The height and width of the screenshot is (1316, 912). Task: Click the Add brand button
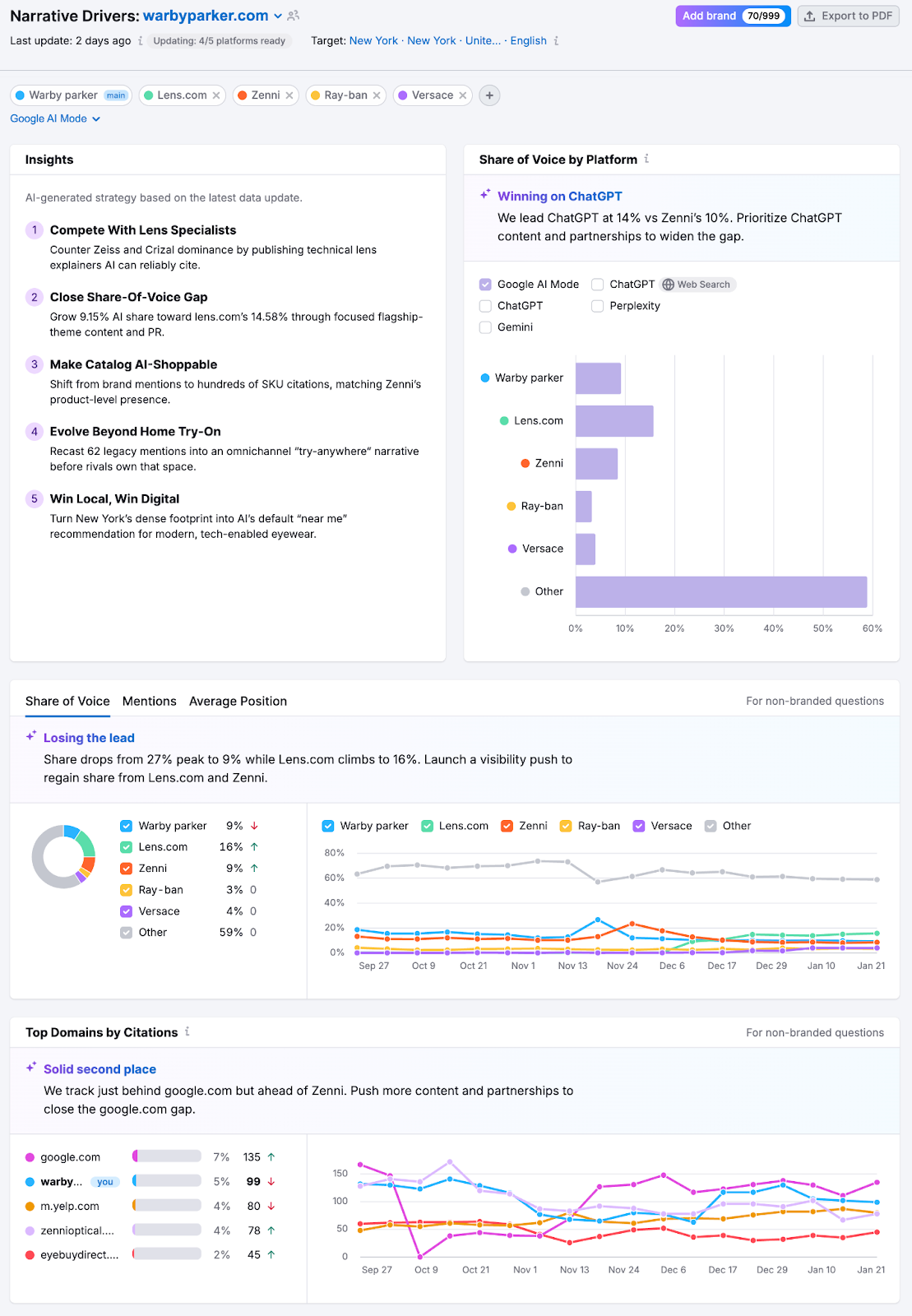click(708, 16)
